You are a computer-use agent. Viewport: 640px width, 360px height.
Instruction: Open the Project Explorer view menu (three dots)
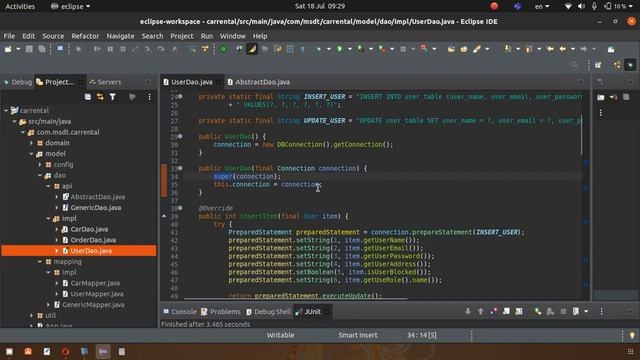(x=149, y=97)
